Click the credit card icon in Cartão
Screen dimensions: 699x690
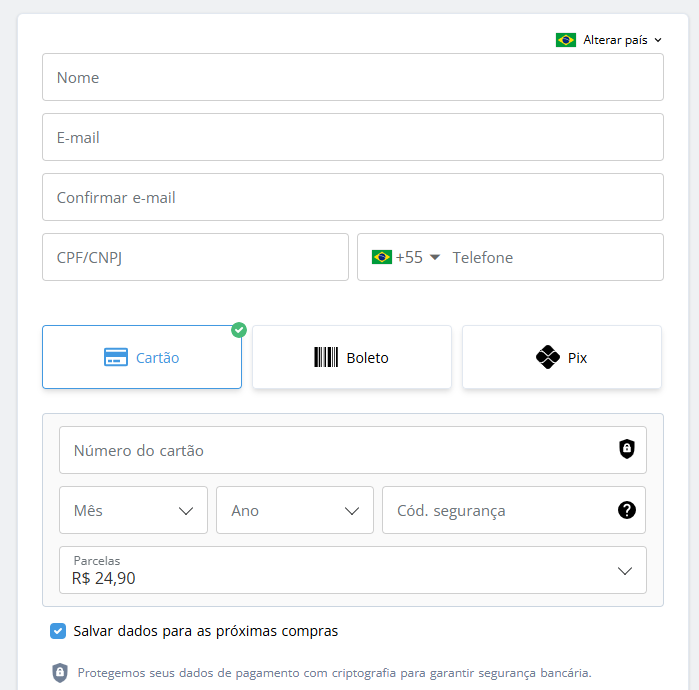click(x=116, y=357)
